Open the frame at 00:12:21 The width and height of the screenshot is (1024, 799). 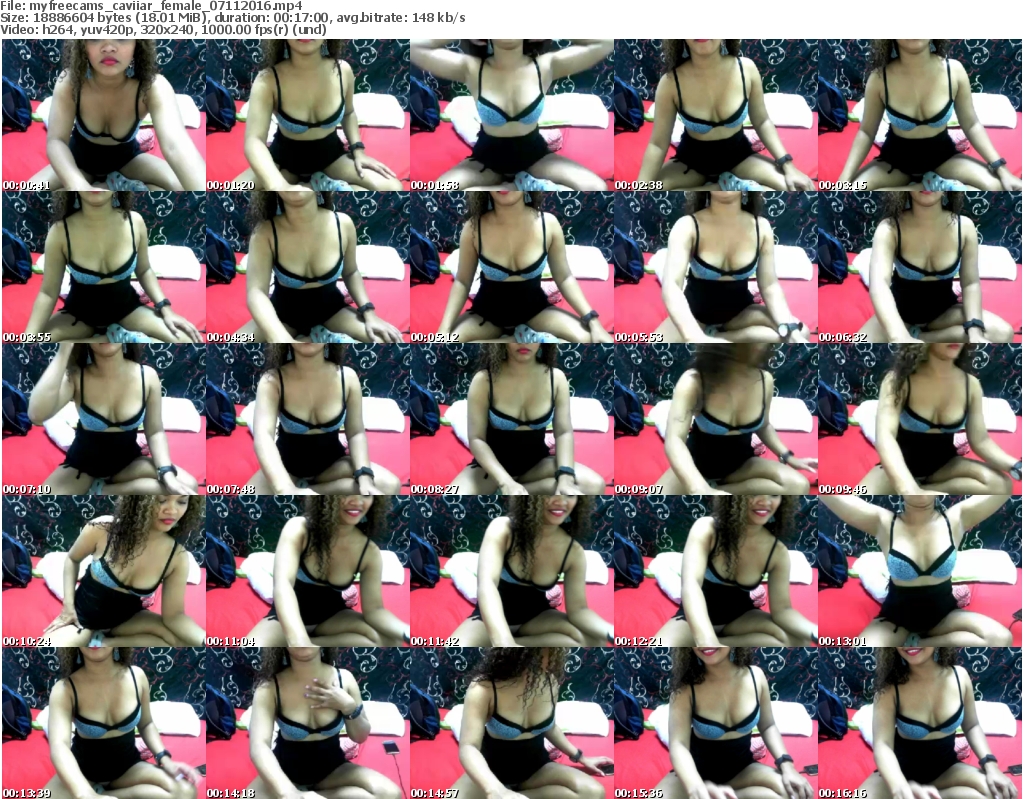pyautogui.click(x=716, y=571)
